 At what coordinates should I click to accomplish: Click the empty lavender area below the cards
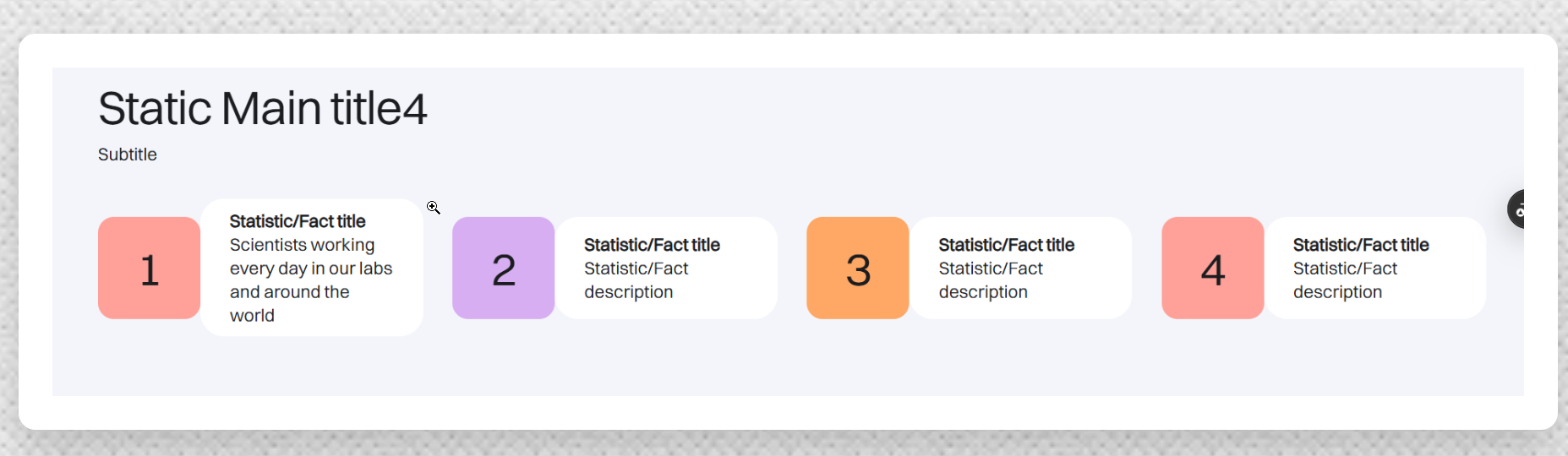click(761, 367)
